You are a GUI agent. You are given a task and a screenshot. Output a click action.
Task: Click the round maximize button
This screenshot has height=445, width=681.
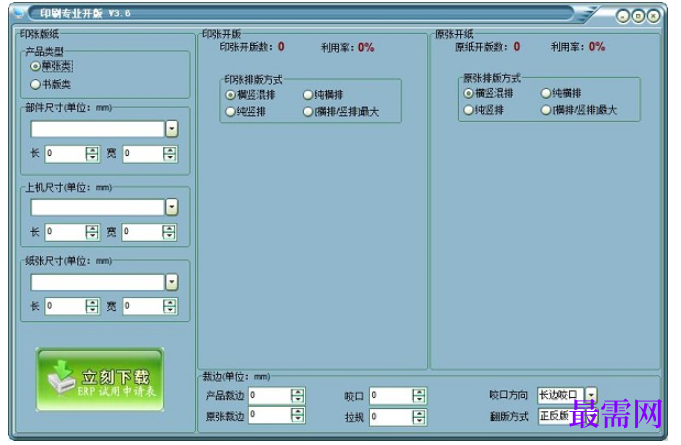click(638, 16)
